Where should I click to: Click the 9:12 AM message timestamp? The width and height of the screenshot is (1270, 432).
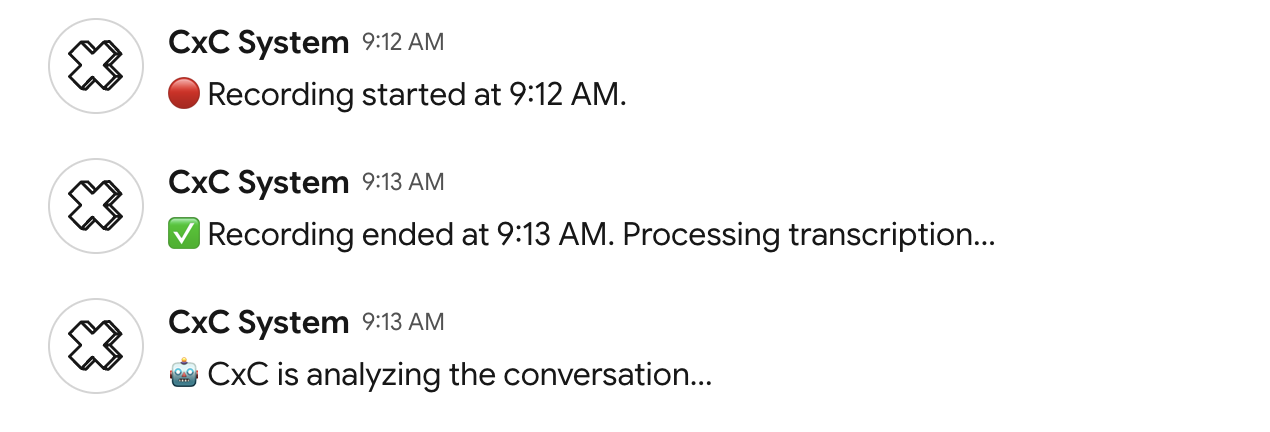(403, 42)
